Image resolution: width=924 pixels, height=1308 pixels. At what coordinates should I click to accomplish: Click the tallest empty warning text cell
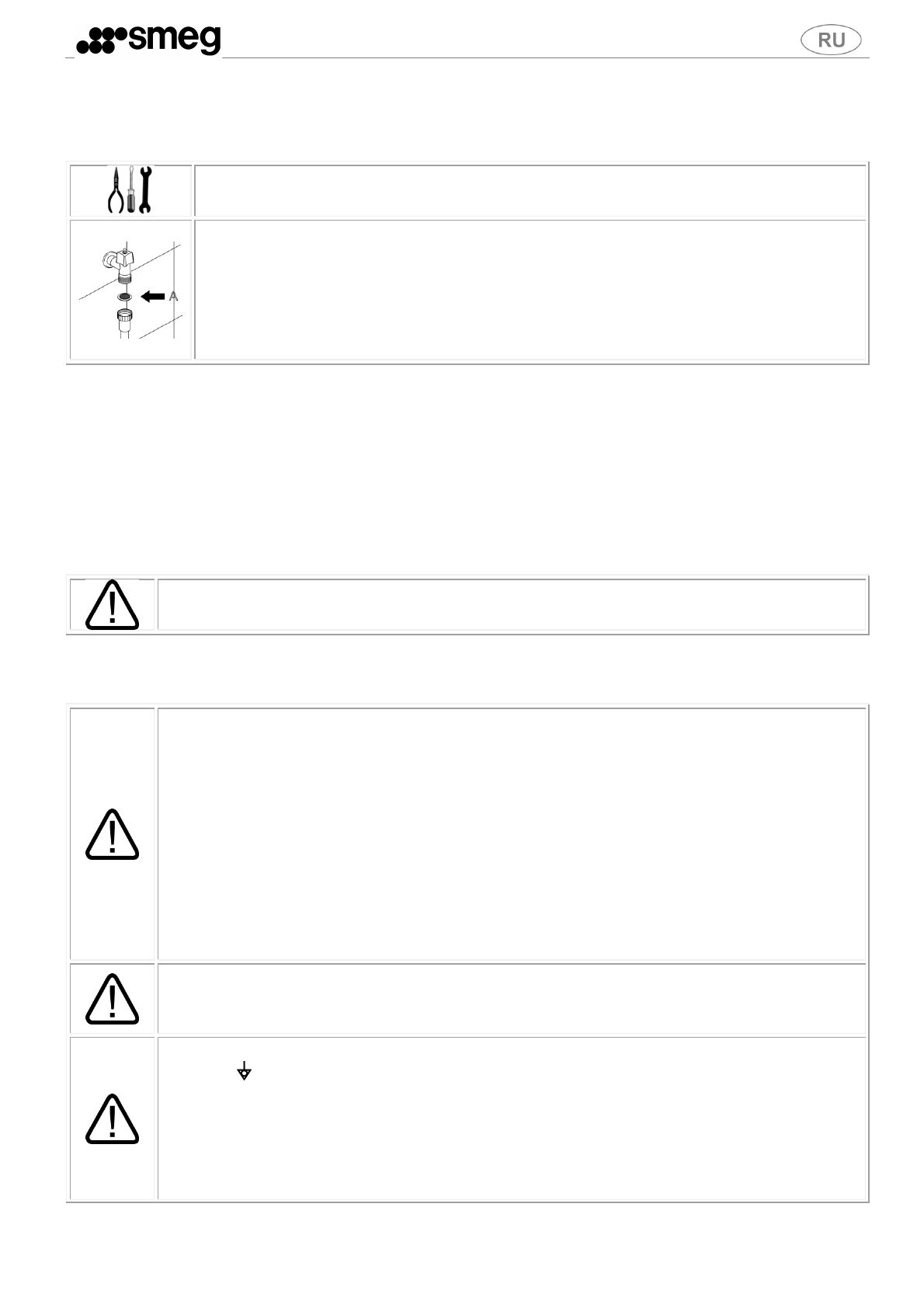511,833
